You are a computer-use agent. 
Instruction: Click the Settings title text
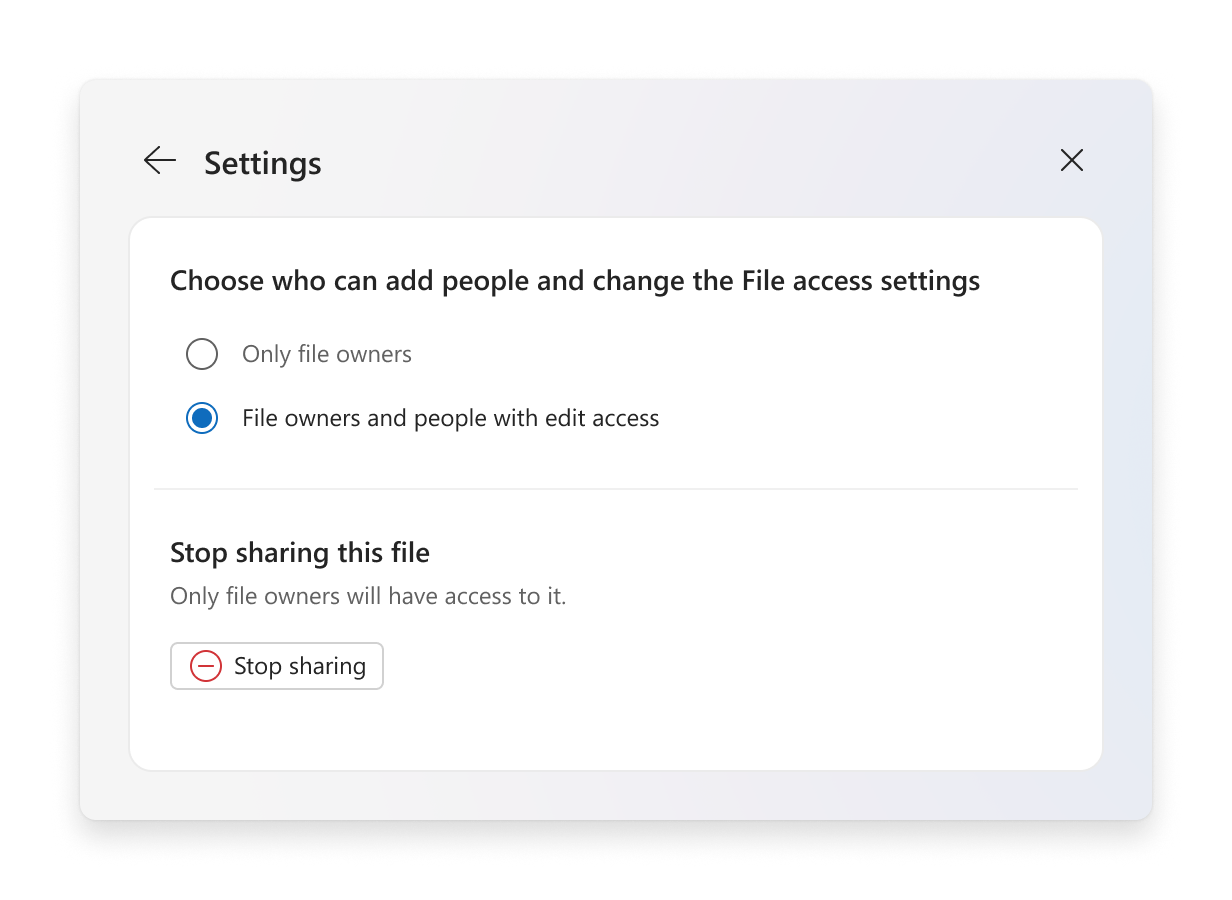[263, 163]
